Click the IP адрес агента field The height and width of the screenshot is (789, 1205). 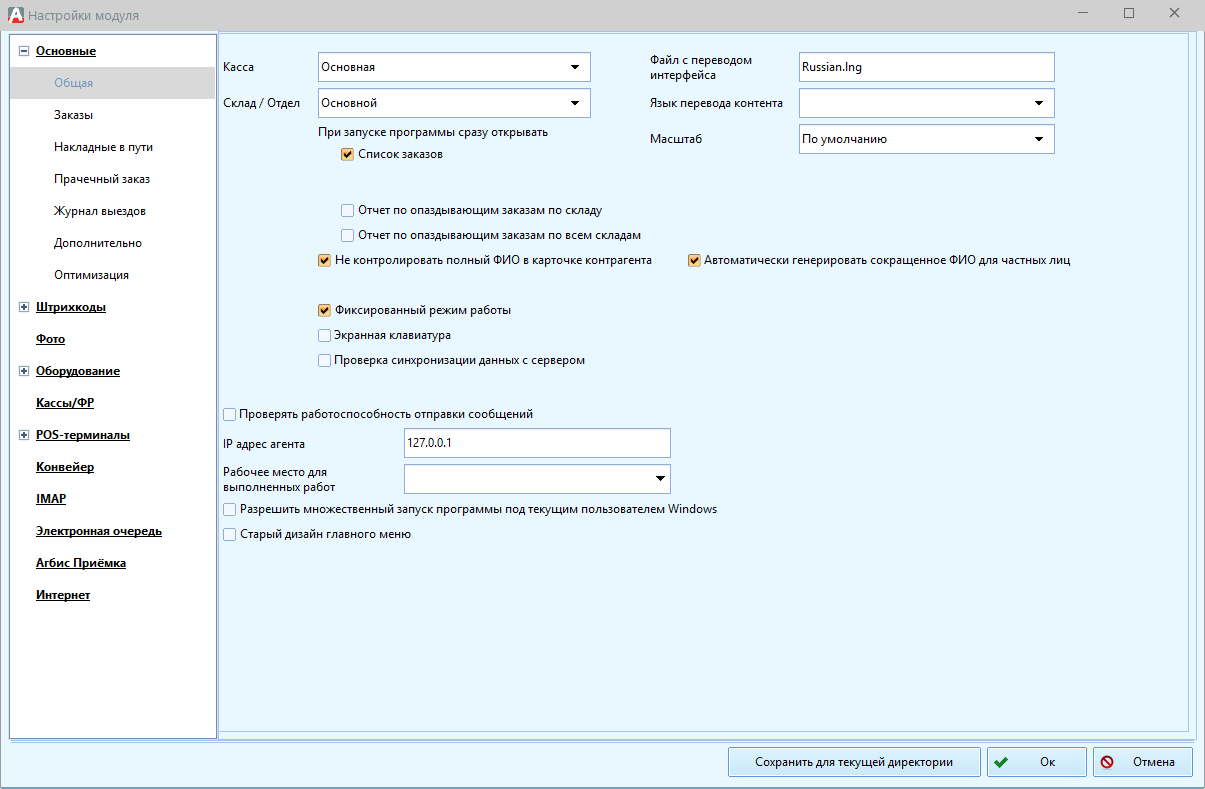[537, 443]
